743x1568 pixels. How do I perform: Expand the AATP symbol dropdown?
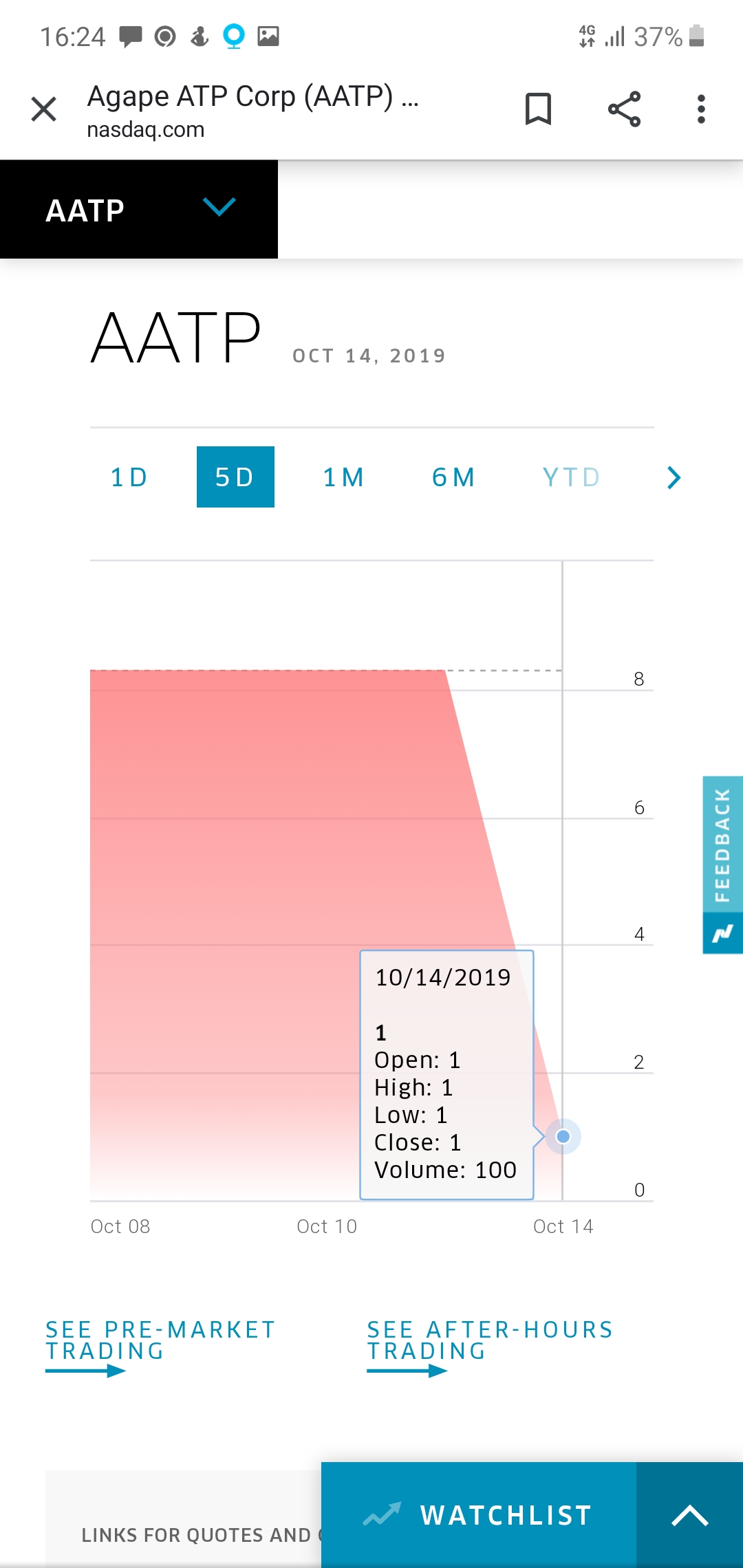219,206
